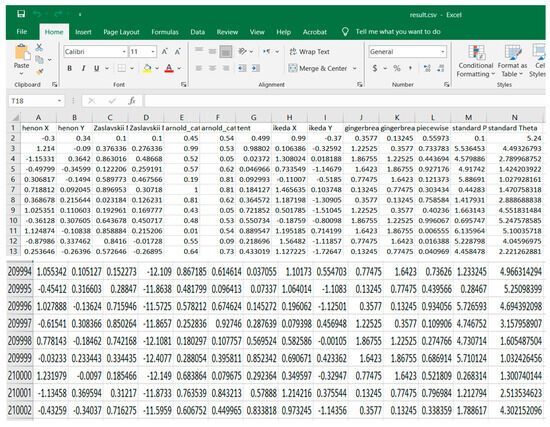Open Clipboard group dialog launcher
This screenshot has height=427, width=550.
click(x=54, y=85)
